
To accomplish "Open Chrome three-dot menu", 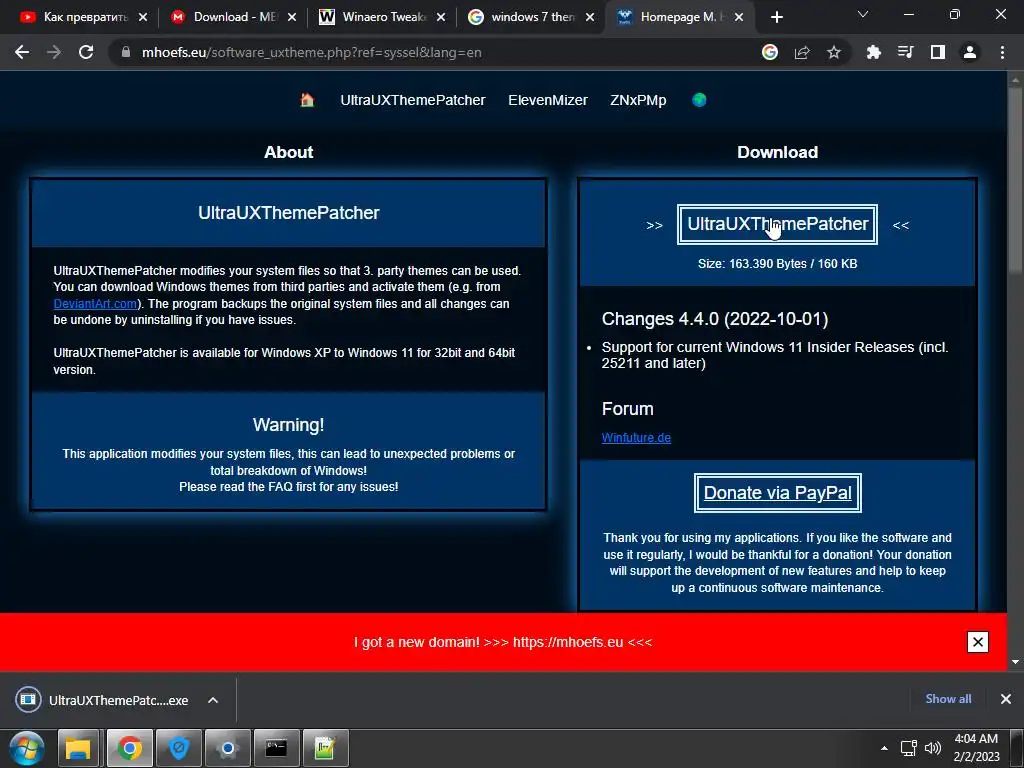I will [1002, 52].
